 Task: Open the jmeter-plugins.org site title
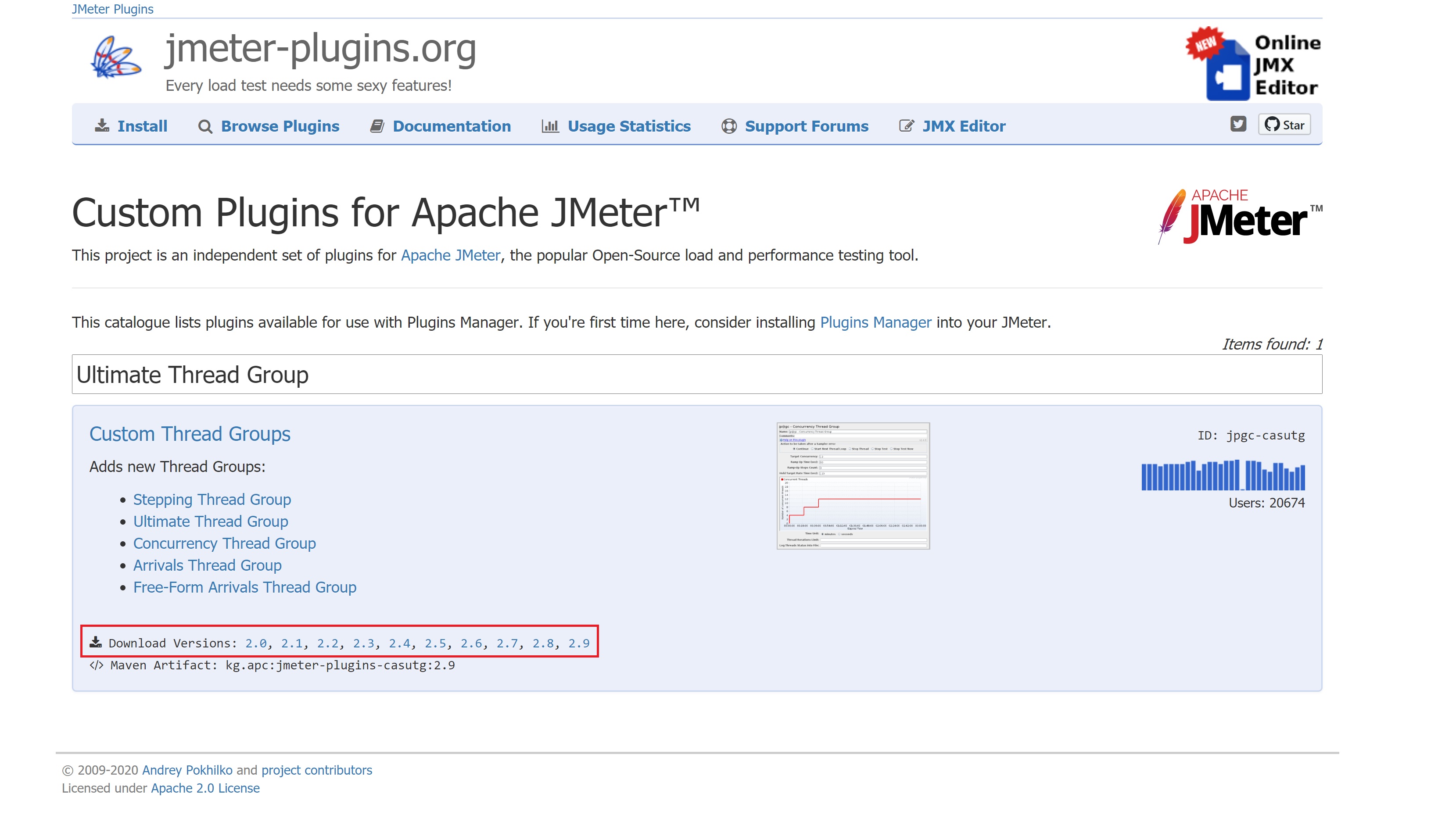pyautogui.click(x=320, y=49)
